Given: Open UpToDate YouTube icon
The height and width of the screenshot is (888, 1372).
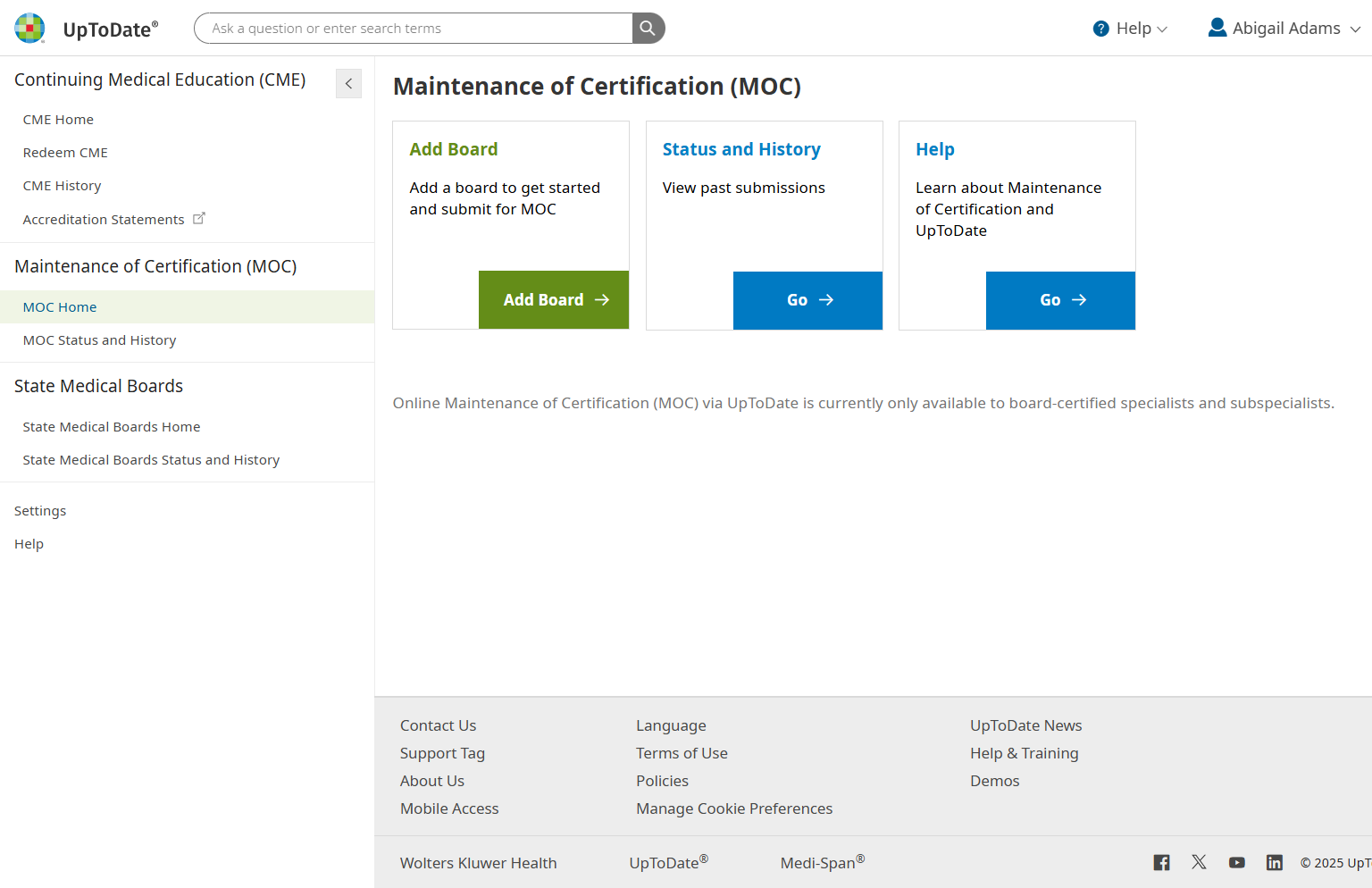Looking at the screenshot, I should point(1237,863).
